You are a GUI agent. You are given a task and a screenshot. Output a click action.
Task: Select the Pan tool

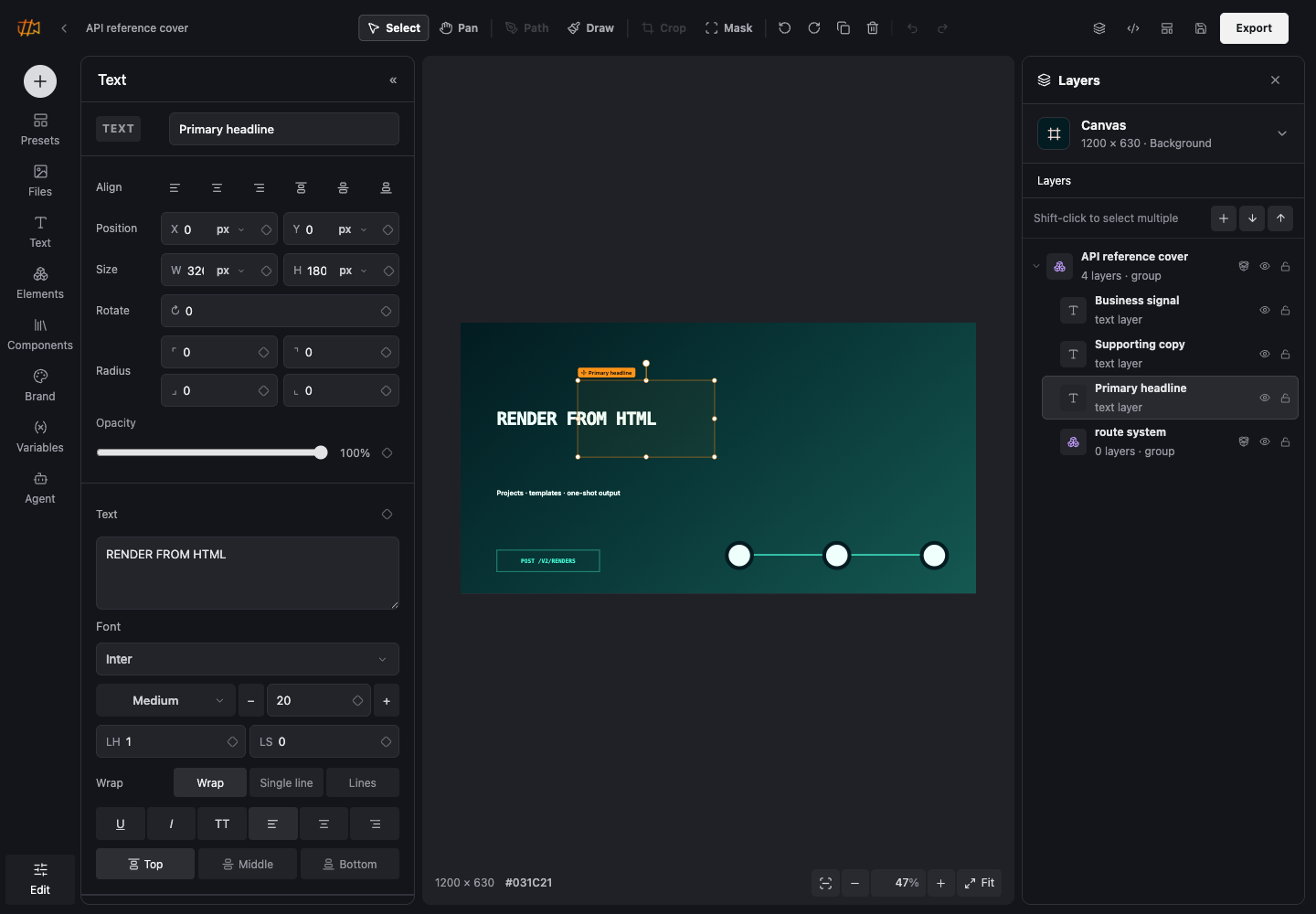click(x=459, y=28)
